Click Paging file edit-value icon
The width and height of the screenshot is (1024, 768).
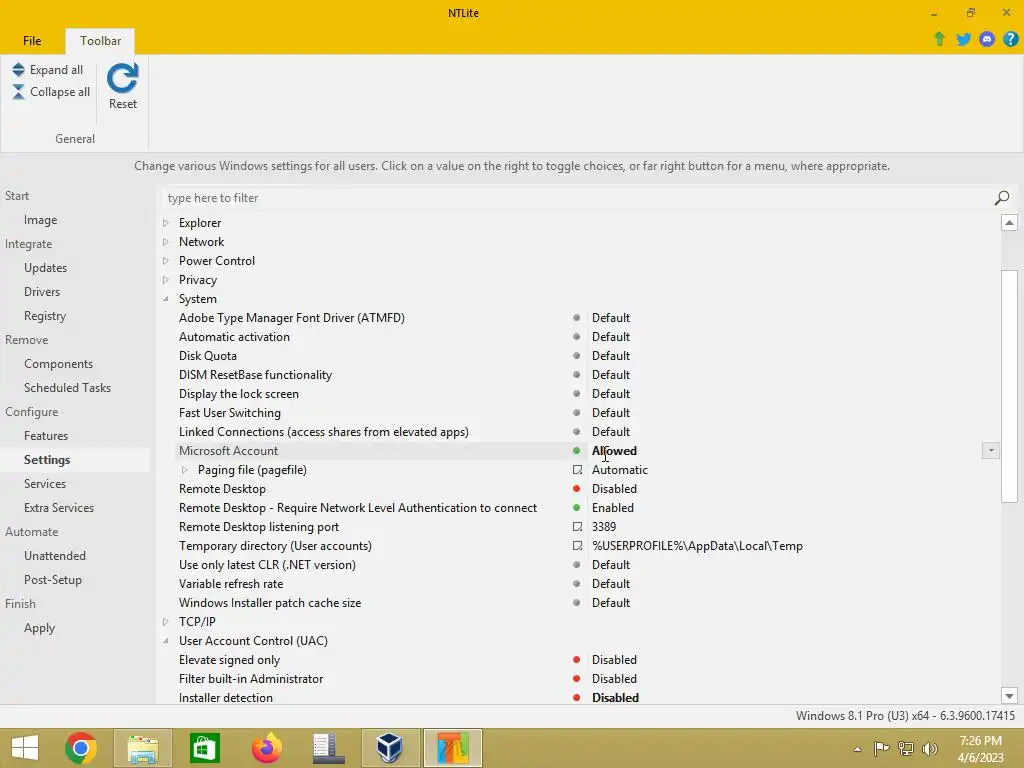[577, 470]
